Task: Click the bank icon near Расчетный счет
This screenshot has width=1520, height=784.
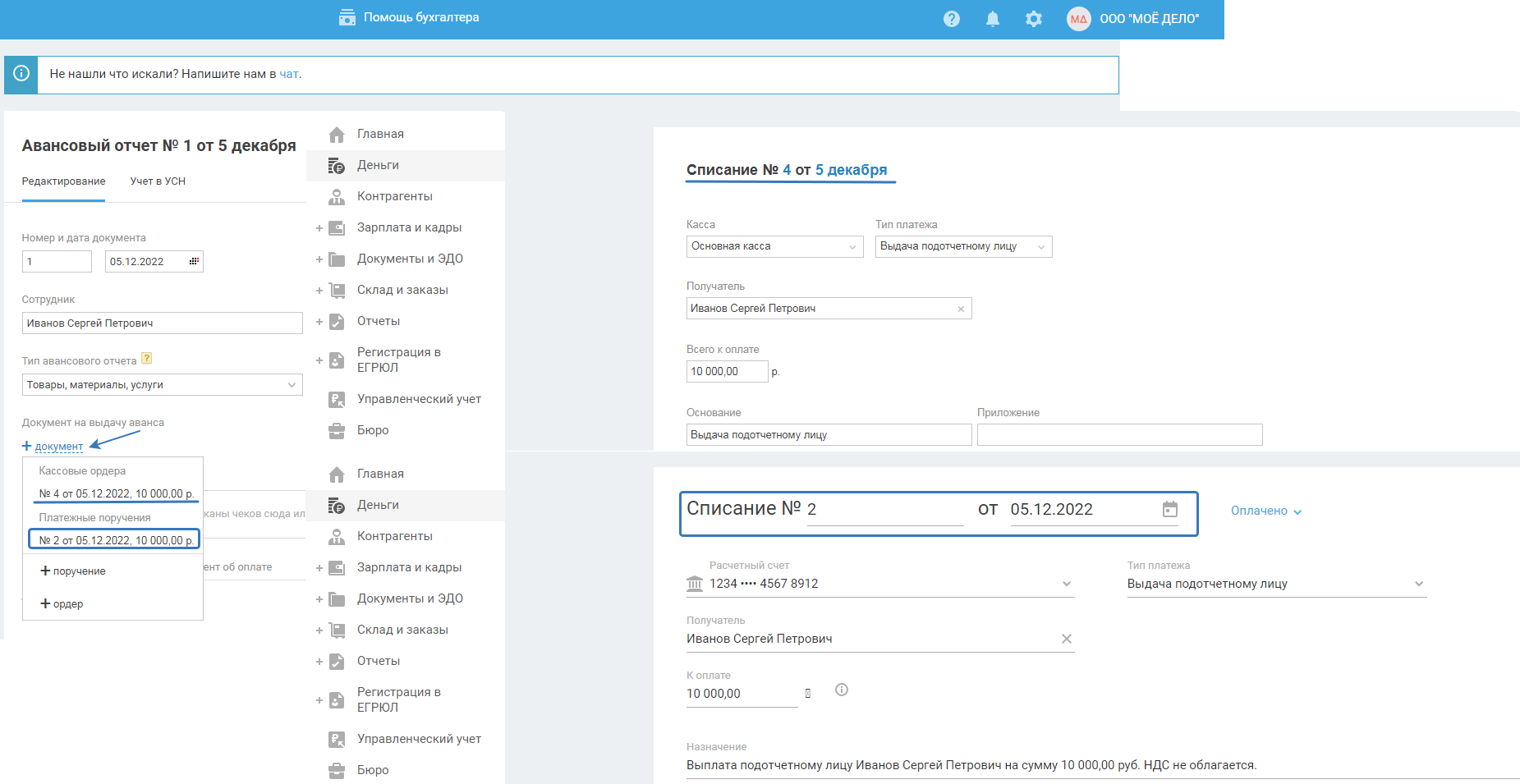Action: click(695, 584)
